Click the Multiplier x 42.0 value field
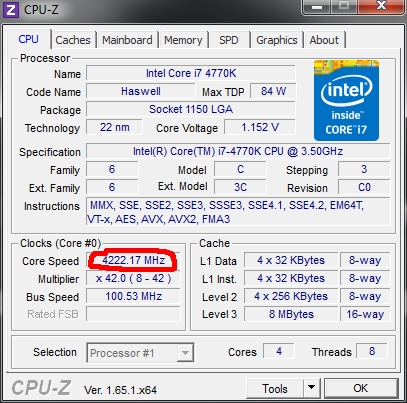Screen dimensions: 407x403 pos(133,278)
